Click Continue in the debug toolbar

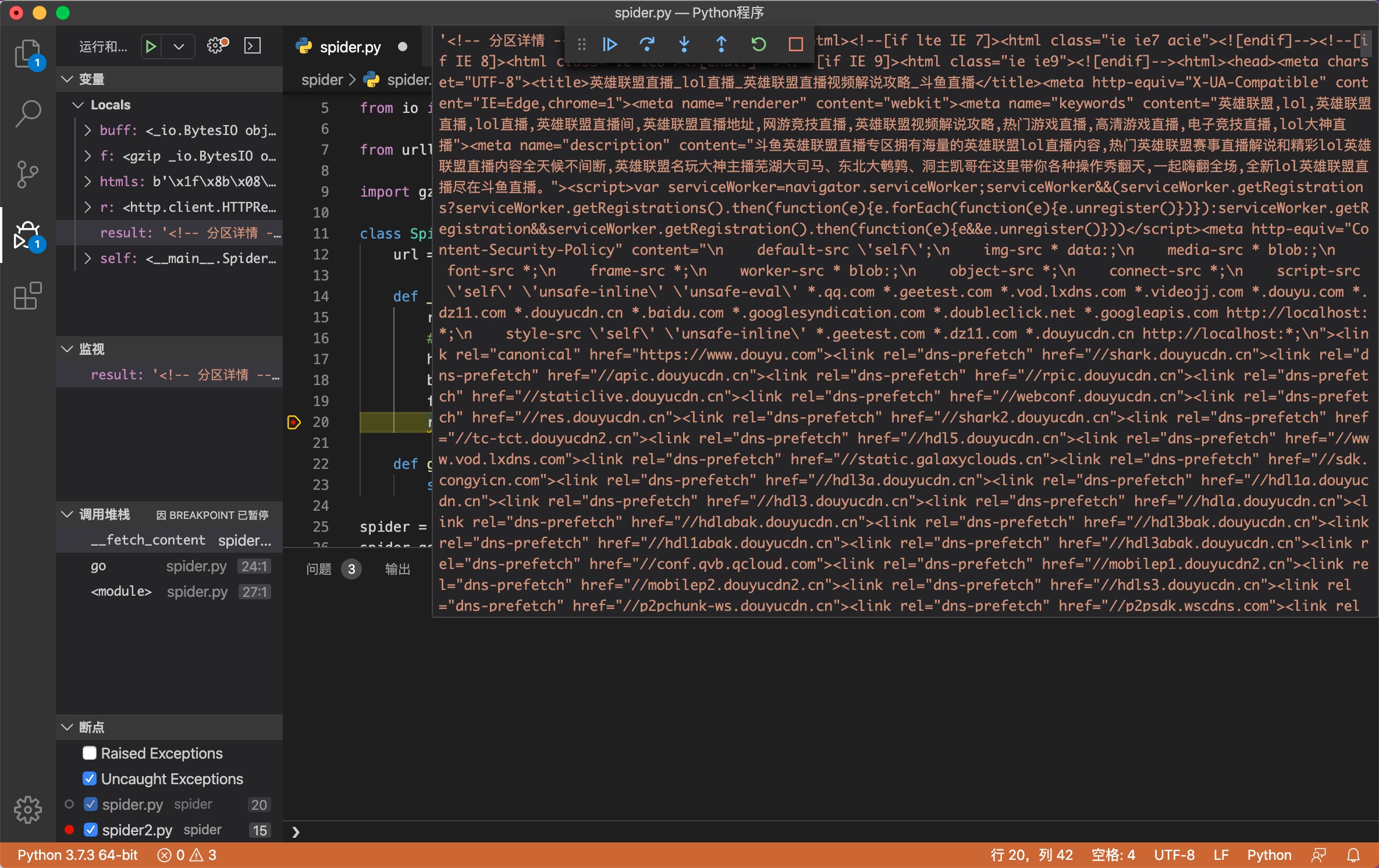609,44
